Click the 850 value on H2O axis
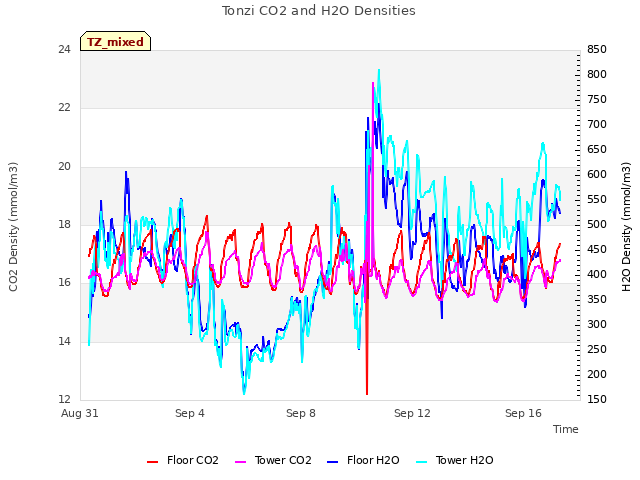This screenshot has width=640, height=480. (x=597, y=50)
